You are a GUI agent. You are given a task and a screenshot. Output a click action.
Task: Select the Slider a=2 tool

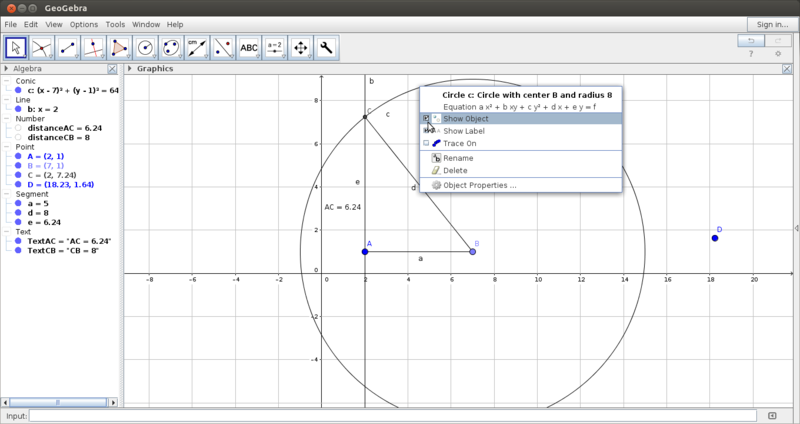coord(275,48)
